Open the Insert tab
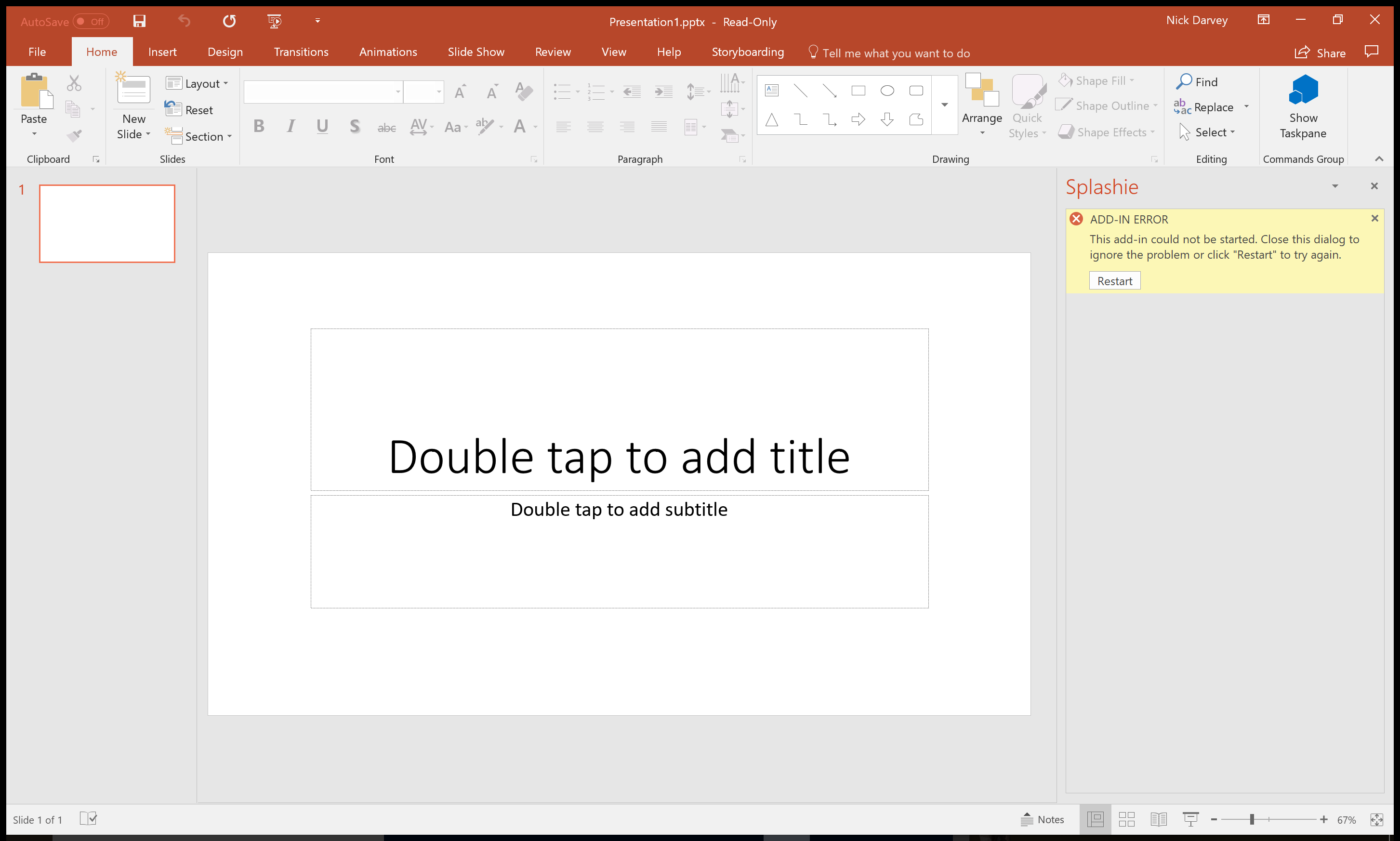Viewport: 1400px width, 841px height. tap(163, 52)
